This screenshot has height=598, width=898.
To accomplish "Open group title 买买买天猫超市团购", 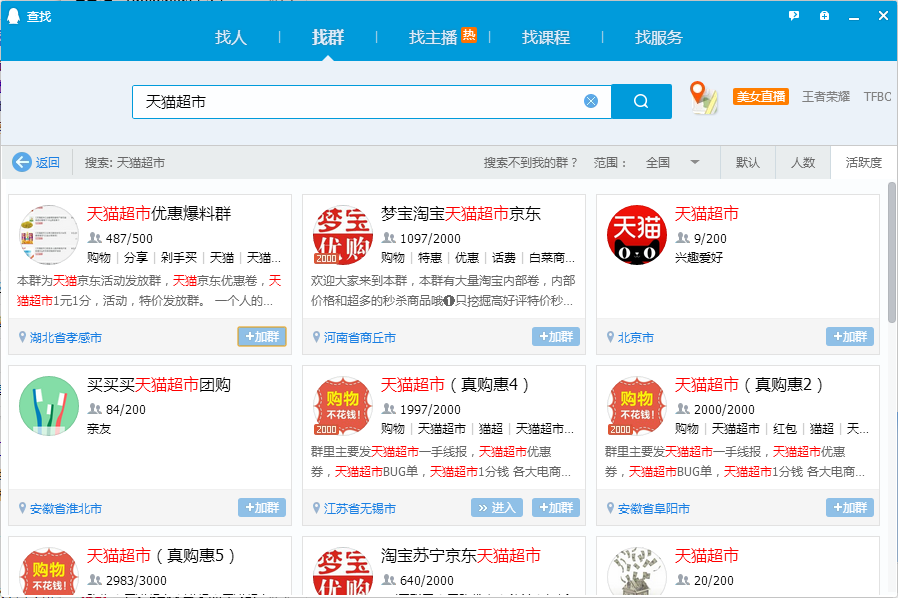I will 159,384.
